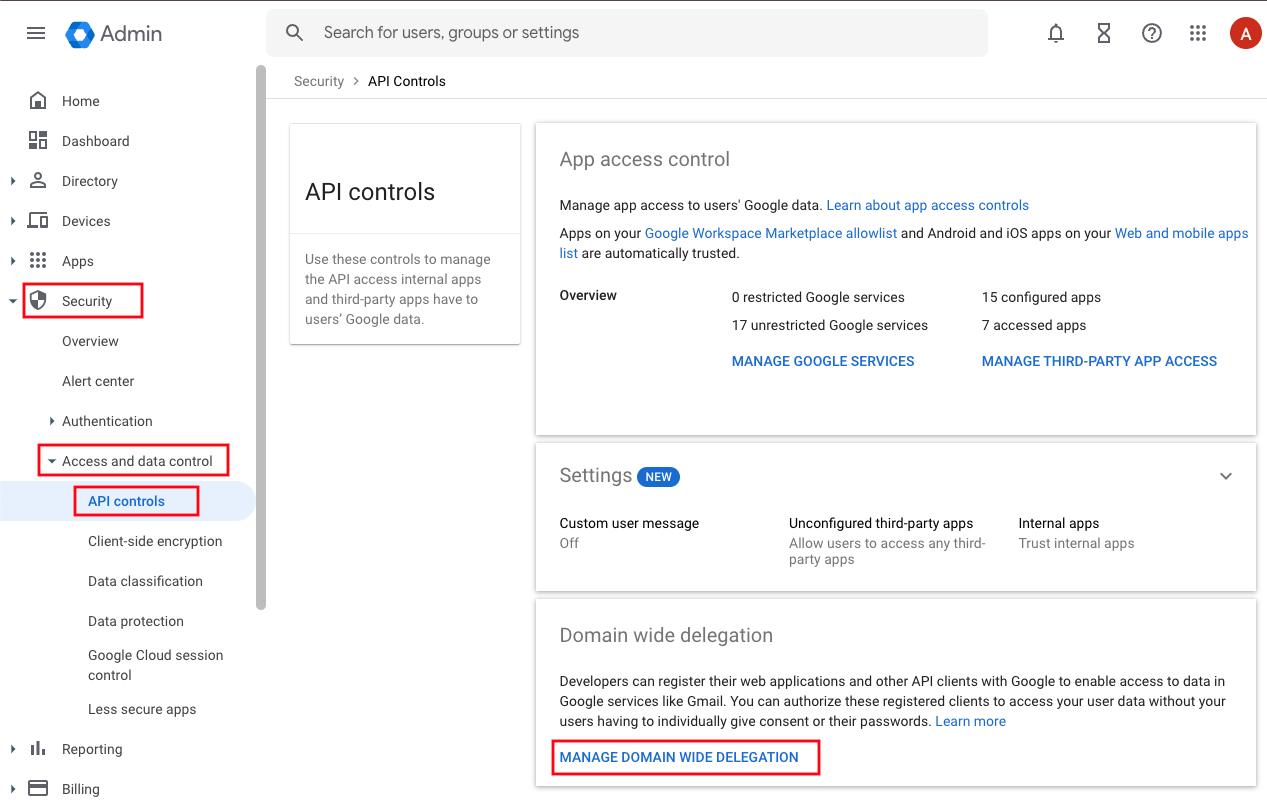Click the Security shield icon

click(38, 301)
